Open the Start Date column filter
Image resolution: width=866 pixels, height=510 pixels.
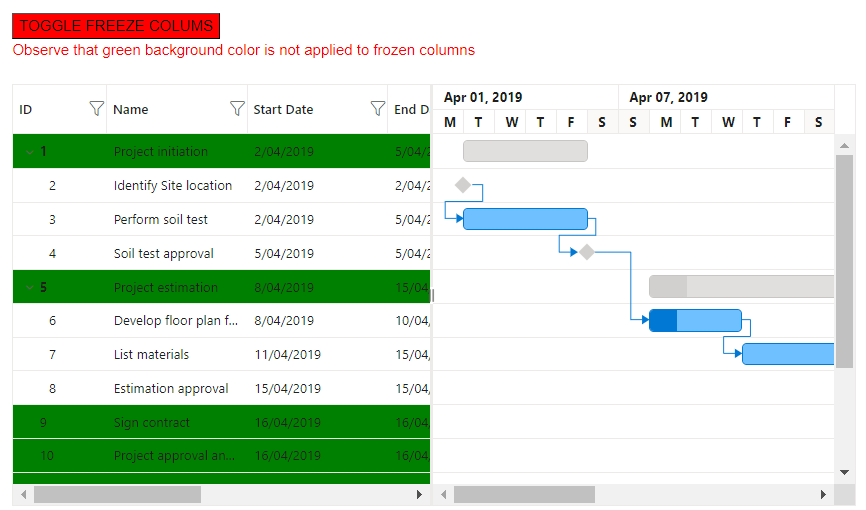377,109
